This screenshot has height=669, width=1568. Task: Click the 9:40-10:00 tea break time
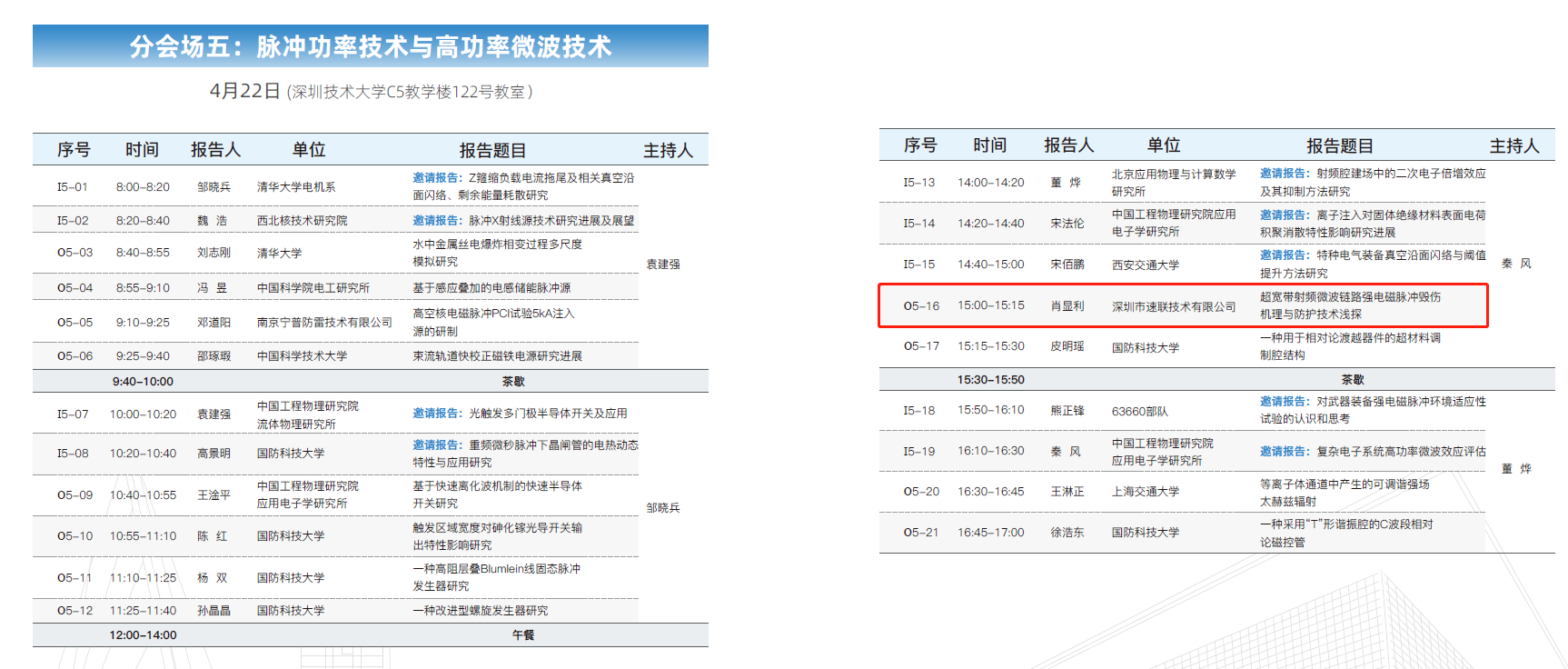click(x=143, y=382)
